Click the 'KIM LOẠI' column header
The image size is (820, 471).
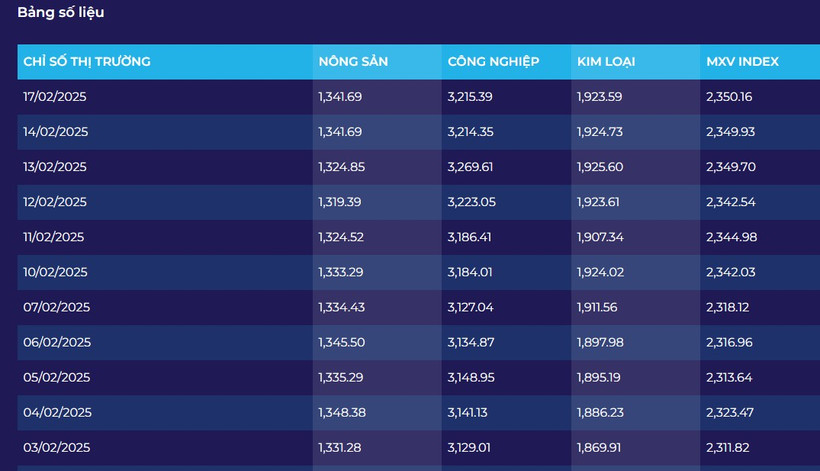pyautogui.click(x=606, y=62)
